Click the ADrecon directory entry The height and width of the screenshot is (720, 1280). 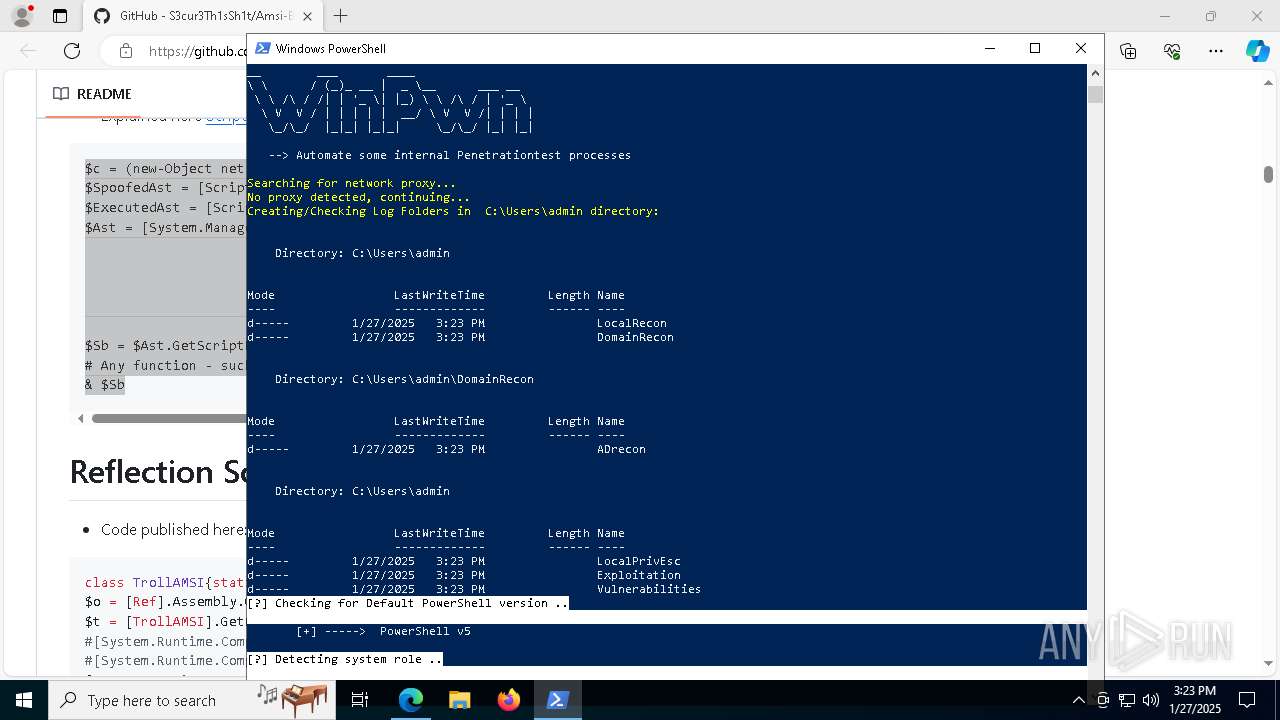pyautogui.click(x=621, y=449)
